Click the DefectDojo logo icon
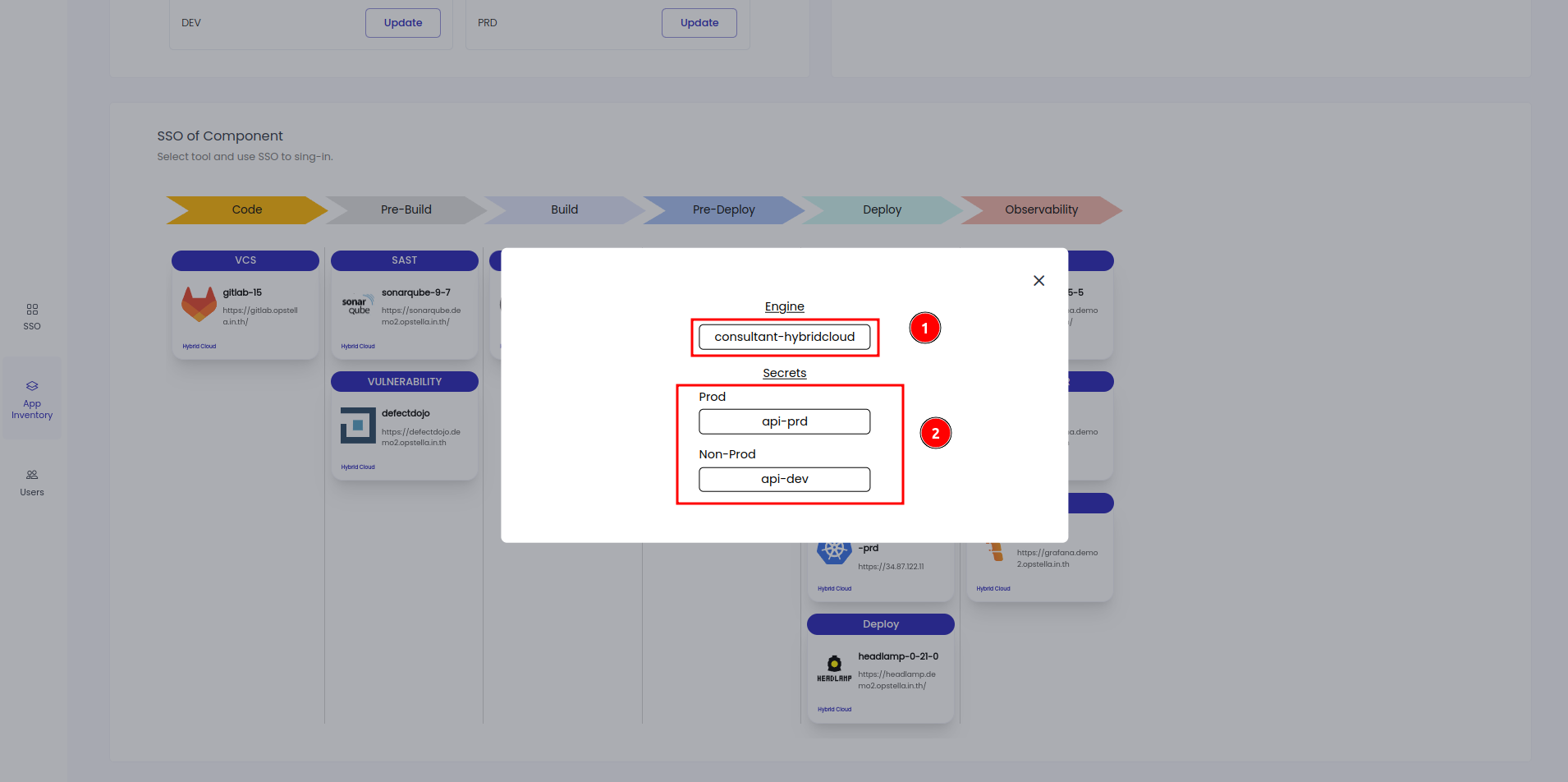1568x782 pixels. (x=358, y=425)
